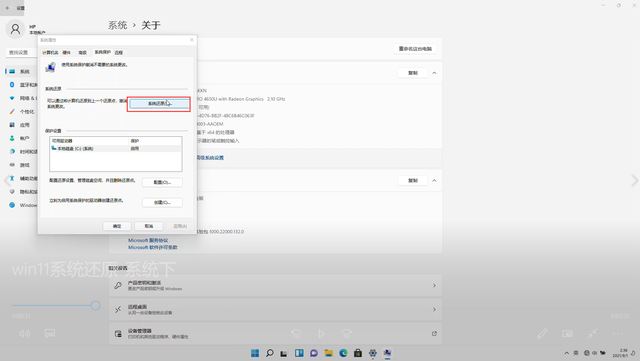Collapse the device specifications section chevron
This screenshot has height=361, width=640.
(434, 73)
